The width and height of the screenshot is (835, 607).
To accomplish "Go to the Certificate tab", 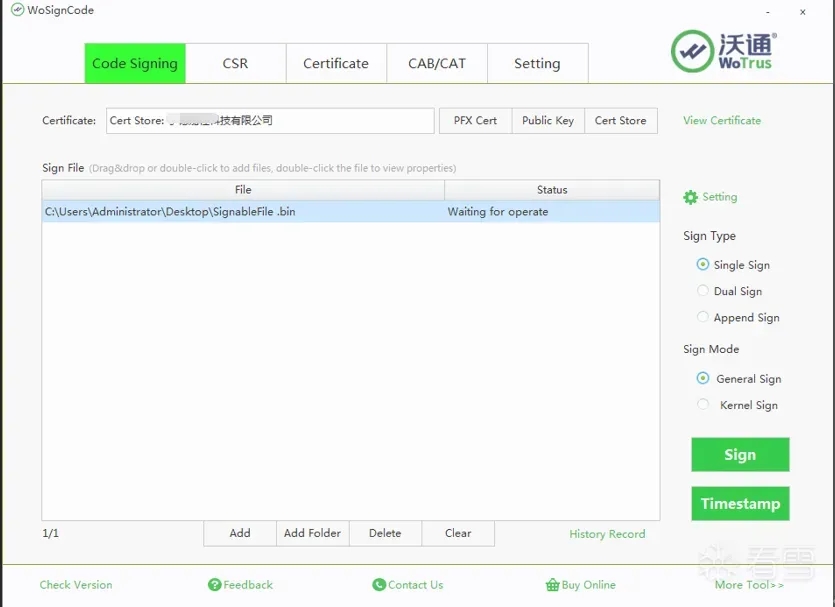I will point(336,63).
